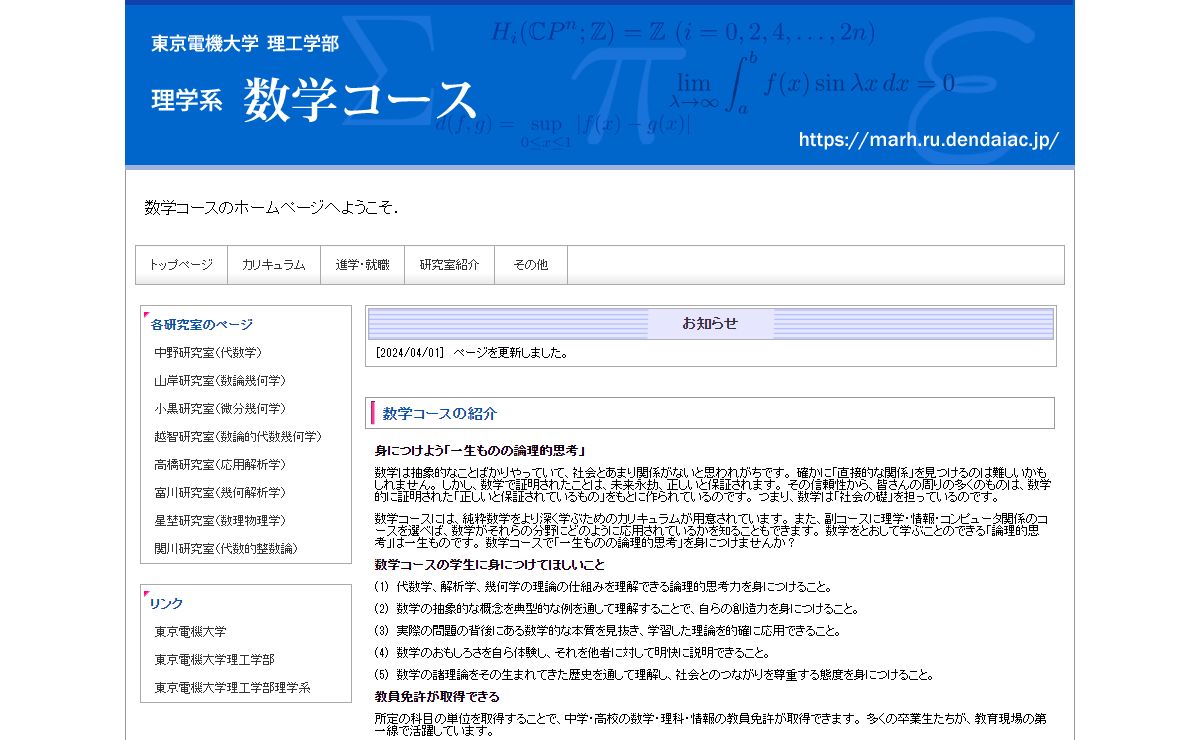The height and width of the screenshot is (740, 1200).
Task: Open 富川研究室(幾何解析学) link
Action: (x=220, y=493)
